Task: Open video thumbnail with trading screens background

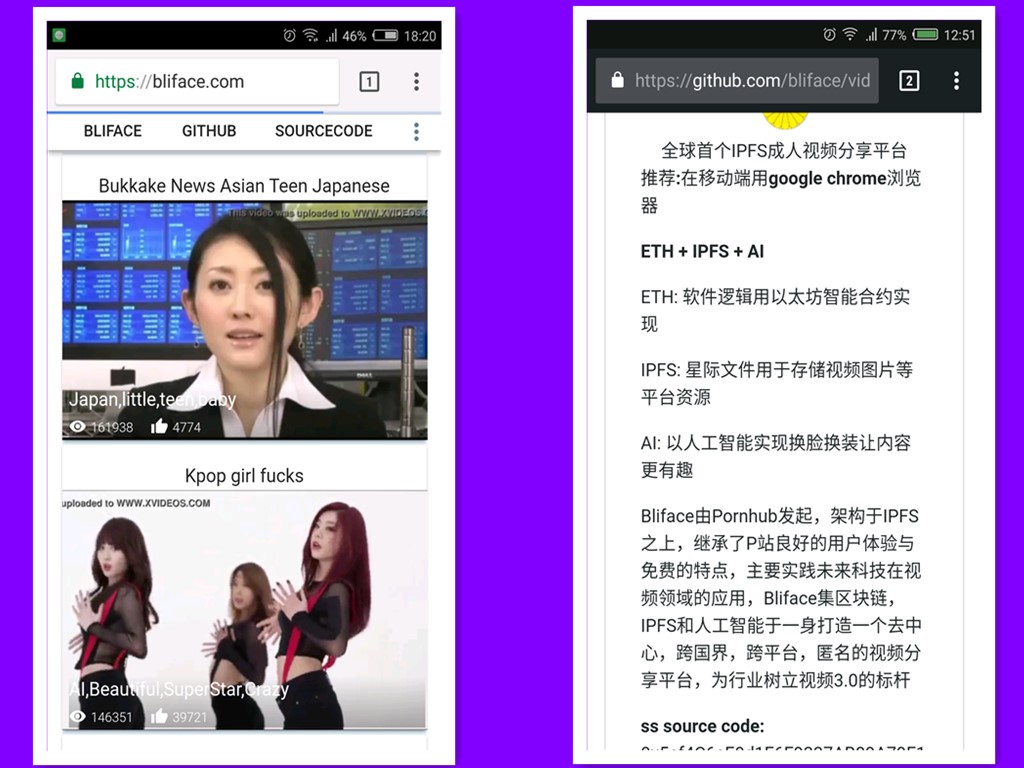Action: (245, 320)
